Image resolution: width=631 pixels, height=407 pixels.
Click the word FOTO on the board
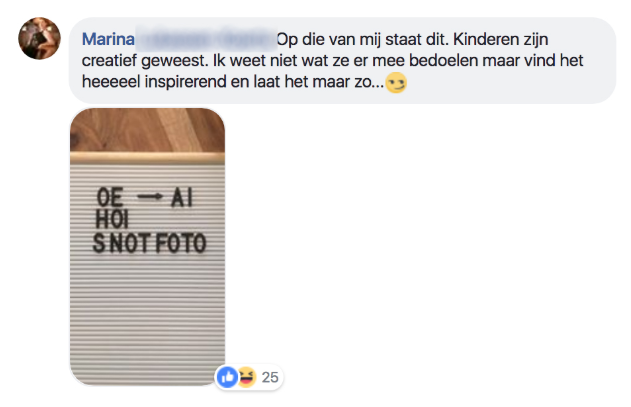click(181, 243)
